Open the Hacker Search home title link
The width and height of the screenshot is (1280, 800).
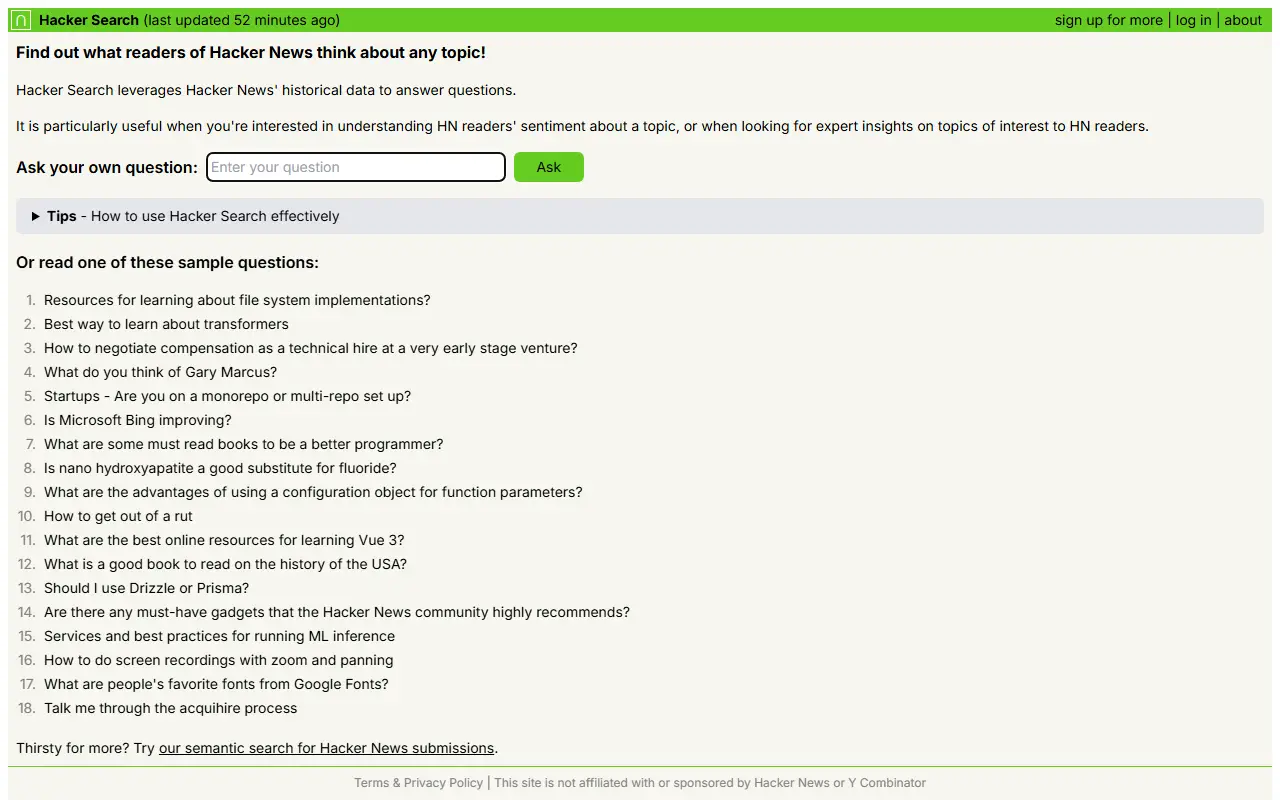[x=89, y=20]
